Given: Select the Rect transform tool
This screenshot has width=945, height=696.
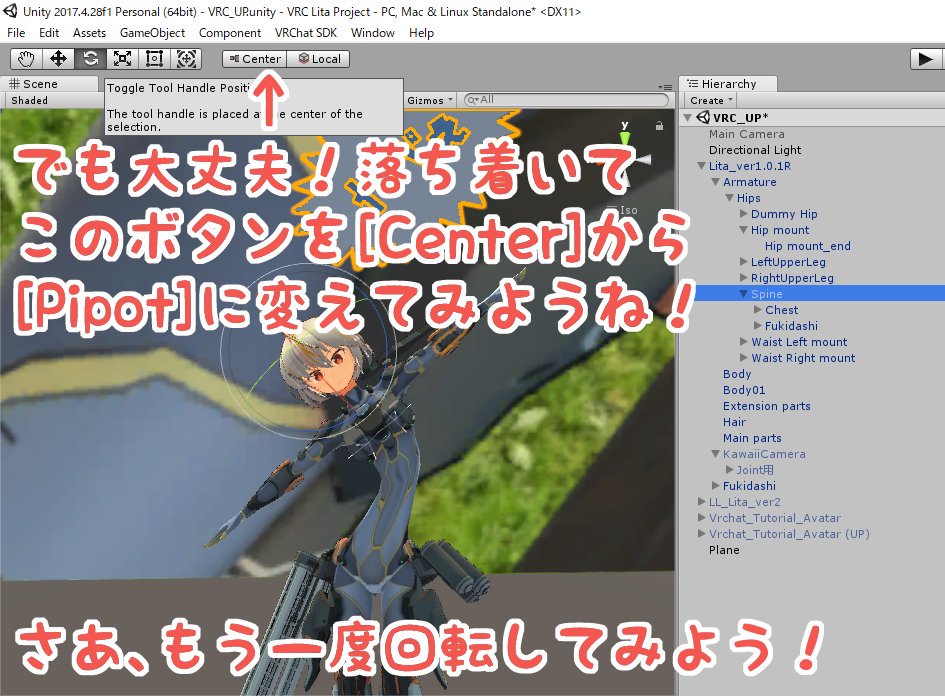Looking at the screenshot, I should [x=154, y=58].
